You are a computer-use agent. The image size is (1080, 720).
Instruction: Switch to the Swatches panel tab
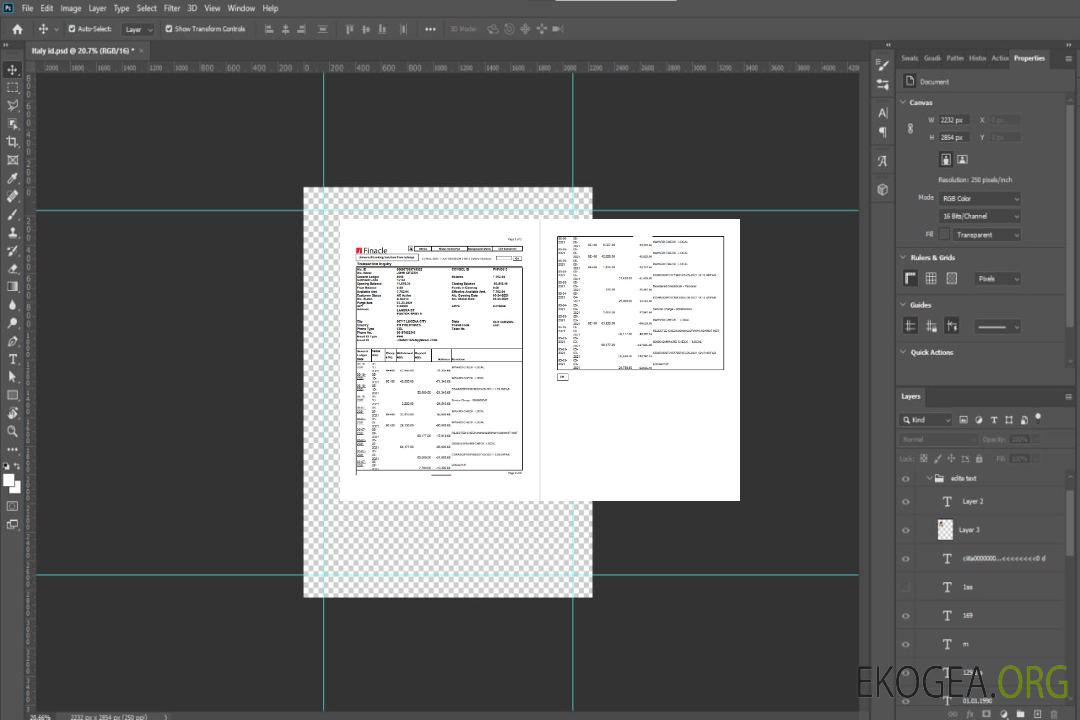pos(909,58)
